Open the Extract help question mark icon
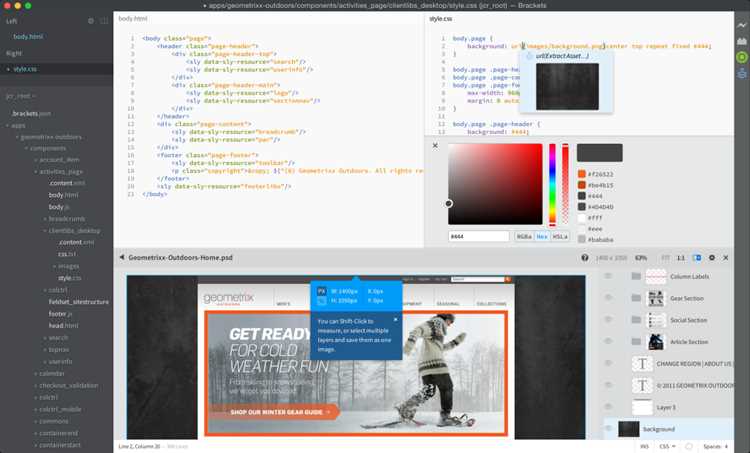Image resolution: width=750 pixels, height=453 pixels. (585, 258)
